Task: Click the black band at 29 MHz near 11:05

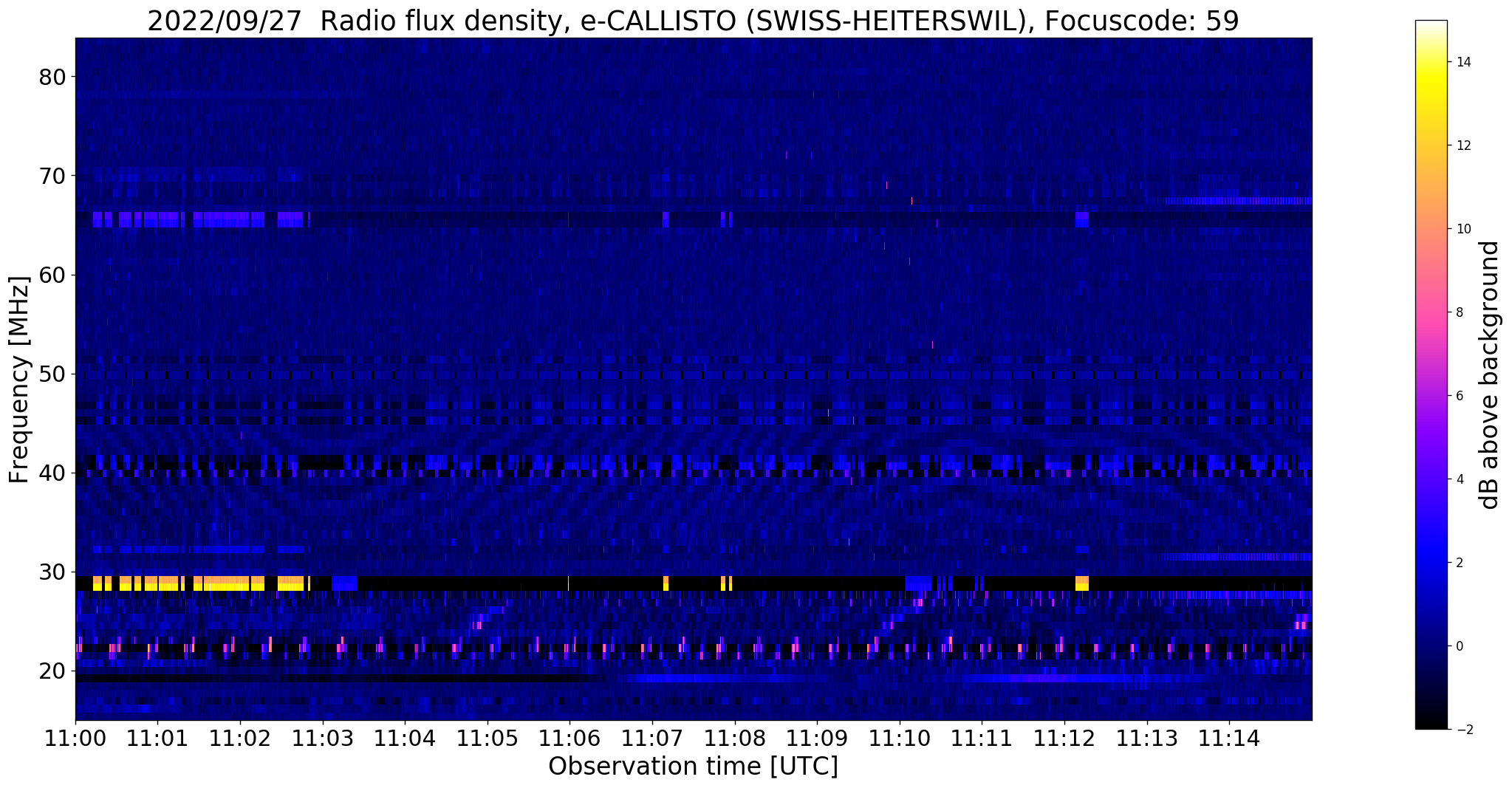Action: point(487,583)
